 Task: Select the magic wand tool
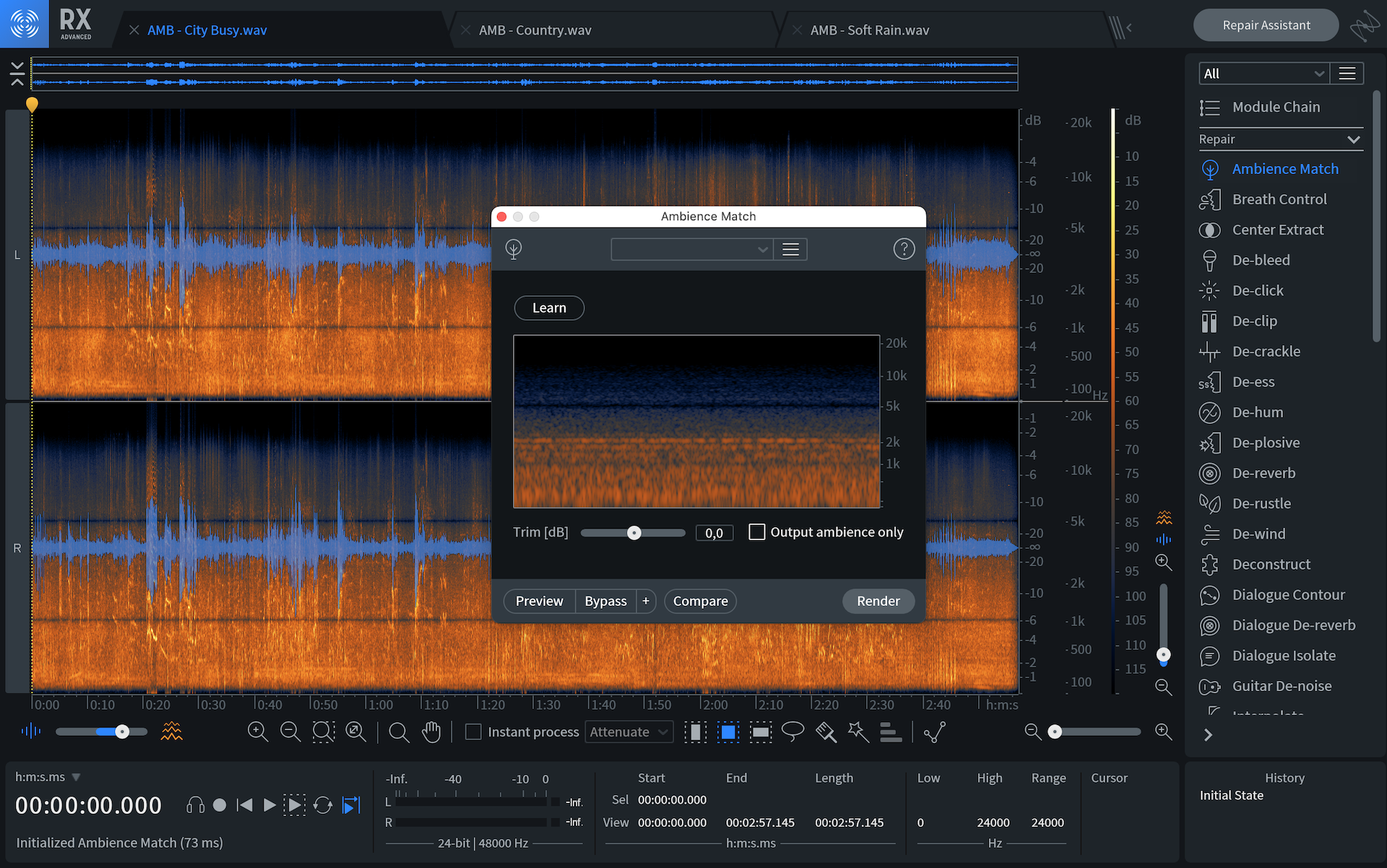point(858,732)
